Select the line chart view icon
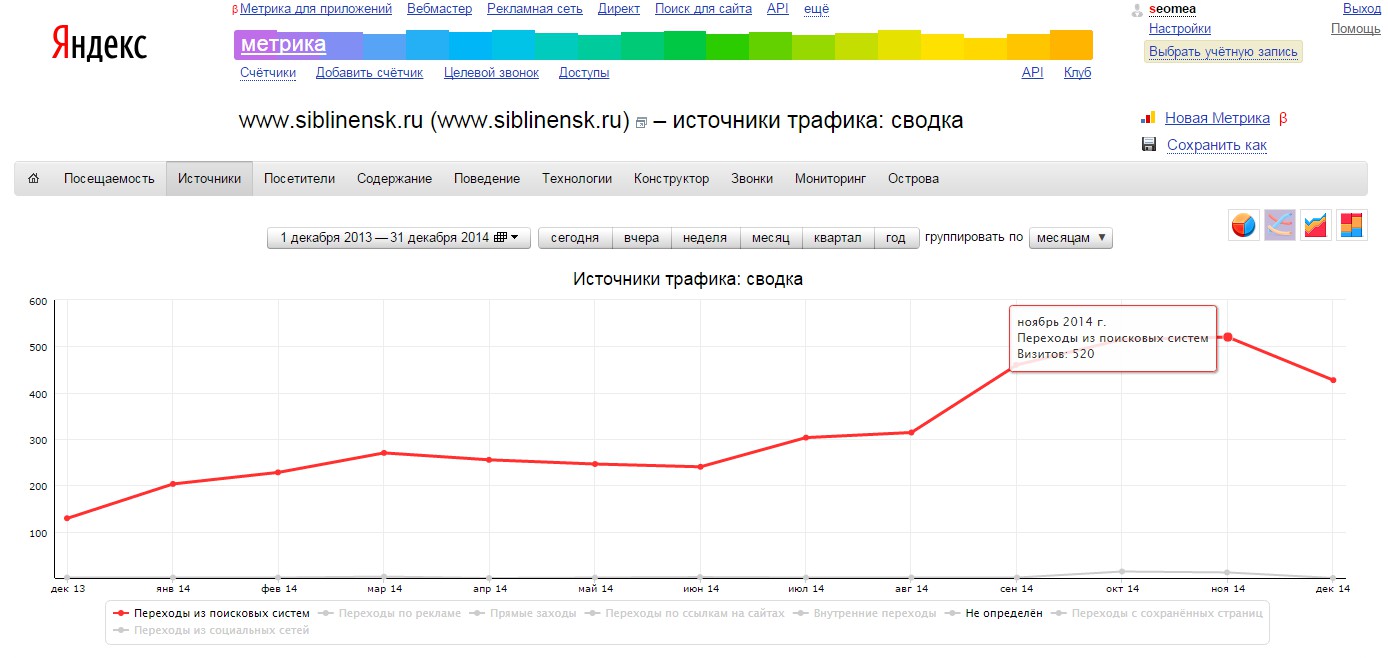Viewport: 1388px width, 658px height. point(1280,225)
